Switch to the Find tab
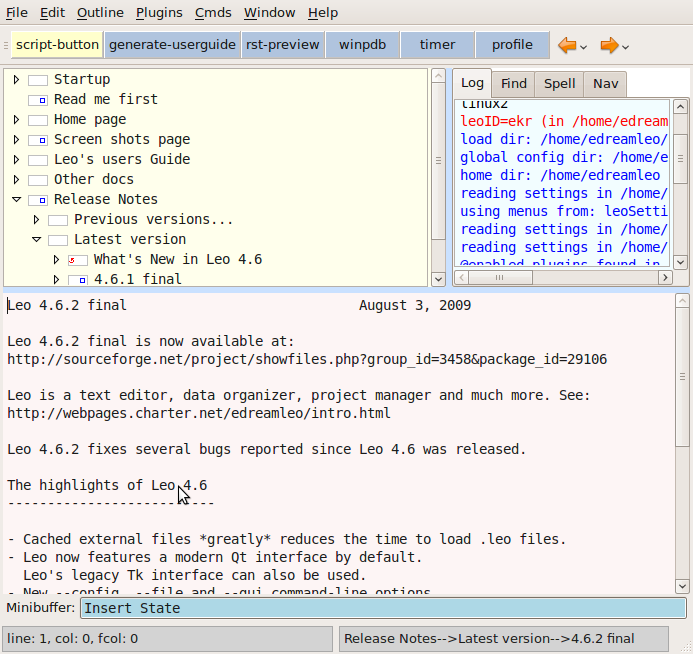 pos(514,84)
